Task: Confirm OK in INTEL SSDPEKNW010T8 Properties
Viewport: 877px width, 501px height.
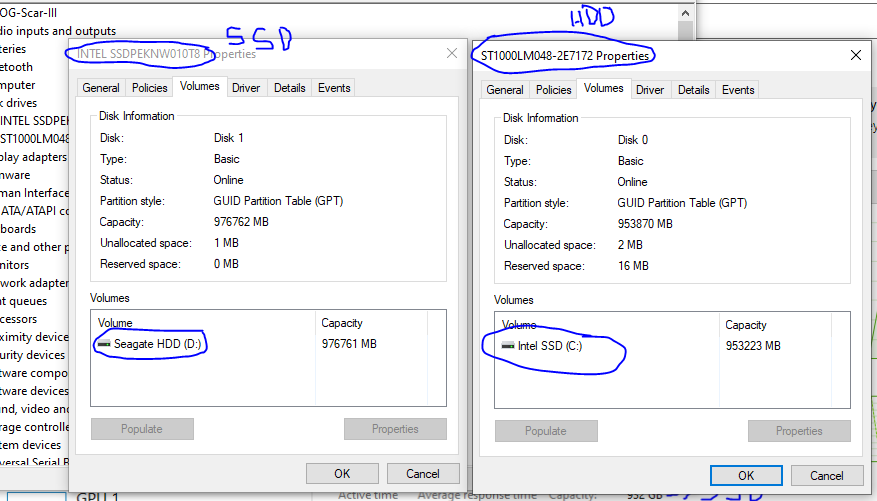Action: coord(342,474)
